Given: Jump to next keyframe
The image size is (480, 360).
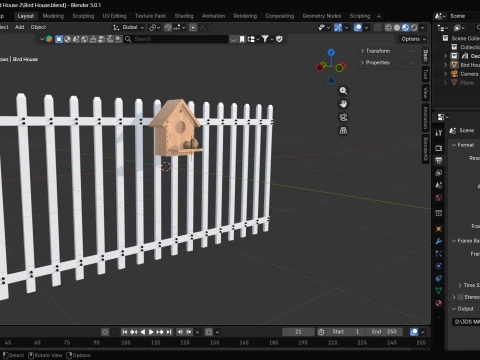Looking at the screenshot, I should pyautogui.click(x=160, y=332).
